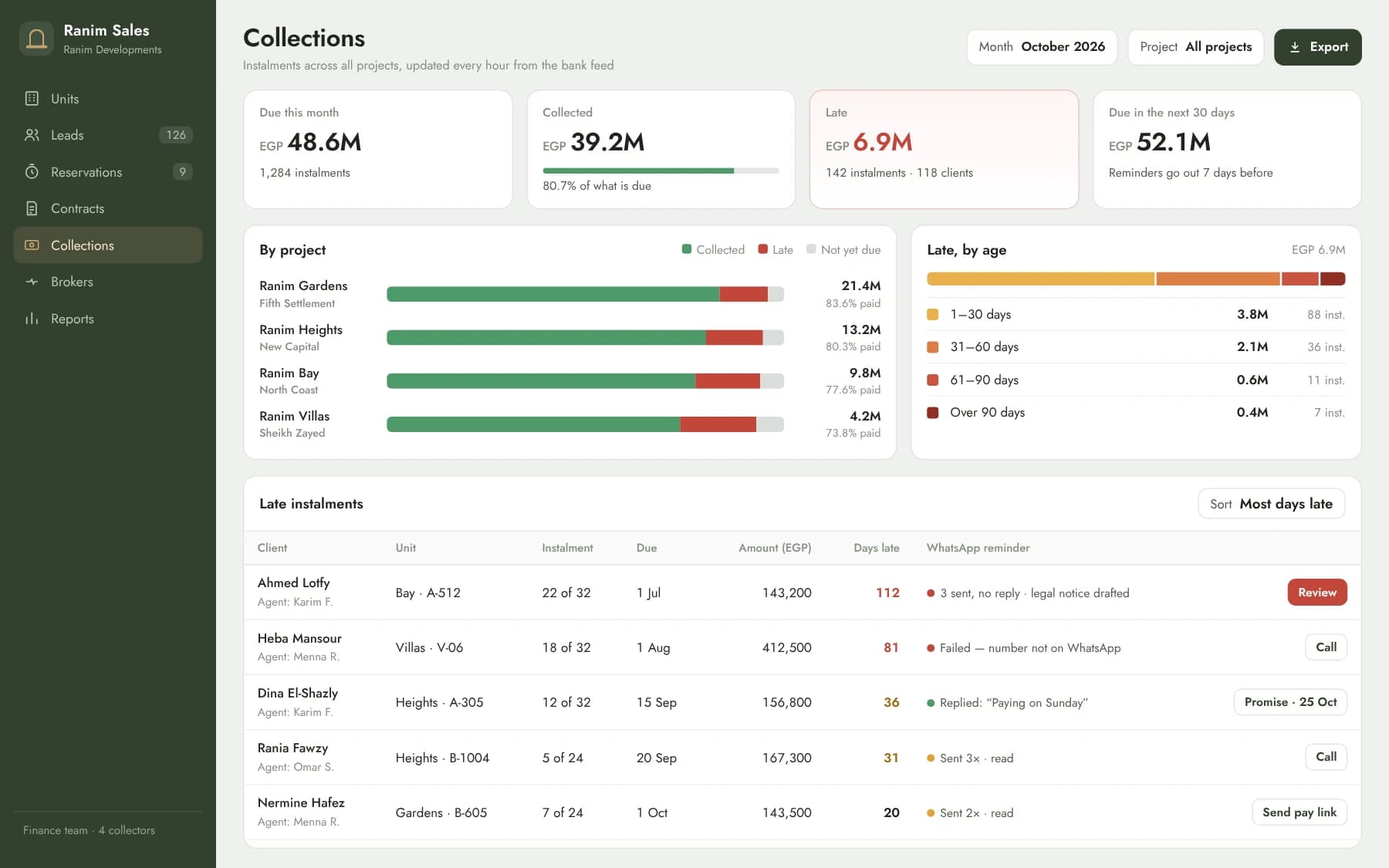This screenshot has width=1389, height=868.
Task: Click the 1–30 days yellow swatch
Action: point(932,314)
